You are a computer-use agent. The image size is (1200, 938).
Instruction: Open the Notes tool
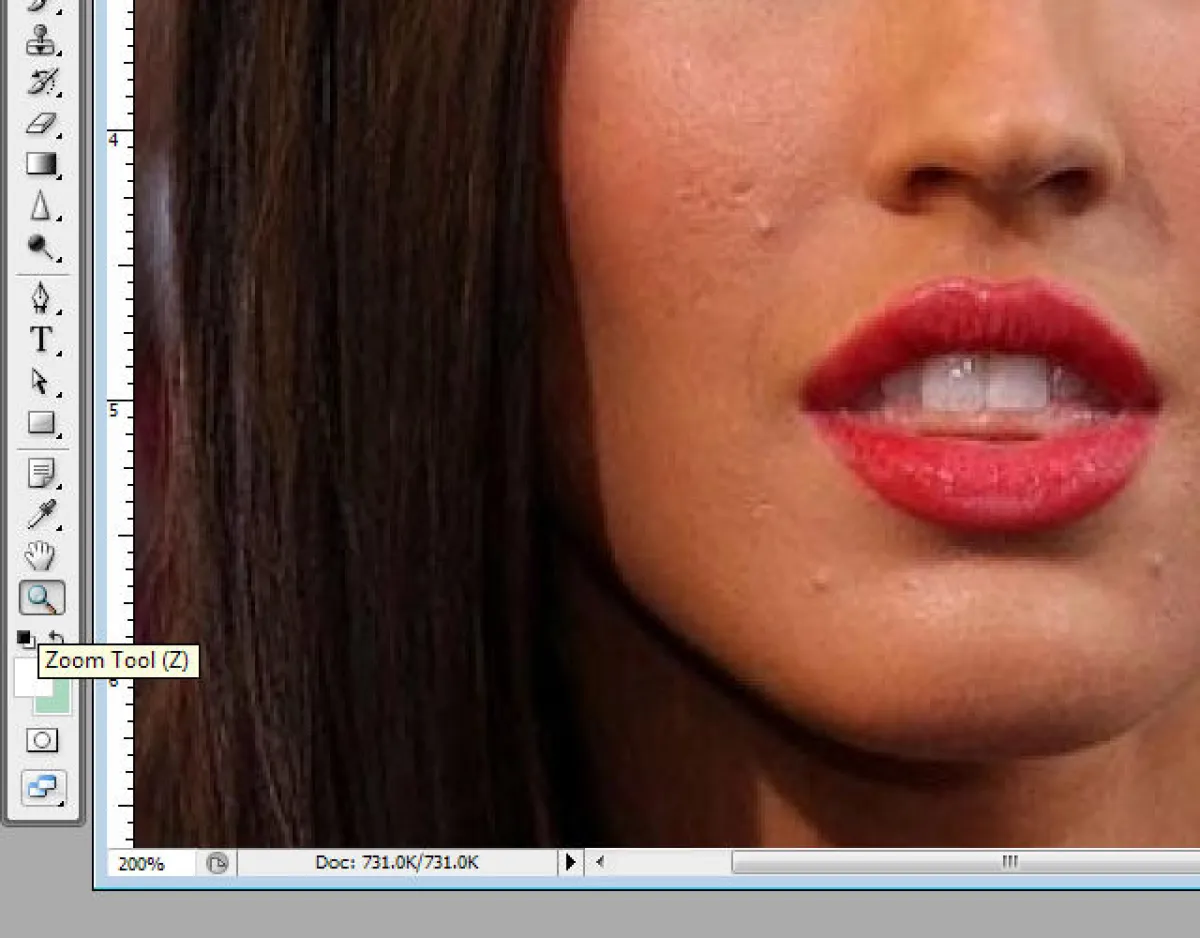[x=40, y=474]
